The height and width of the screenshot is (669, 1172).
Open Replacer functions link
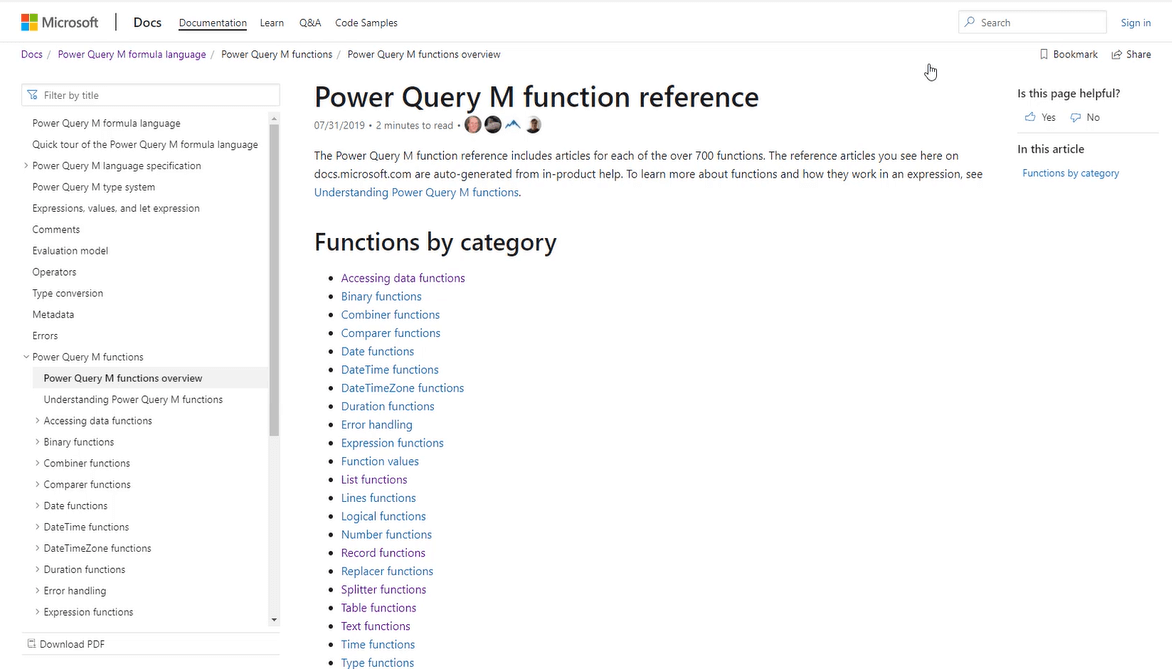(387, 571)
